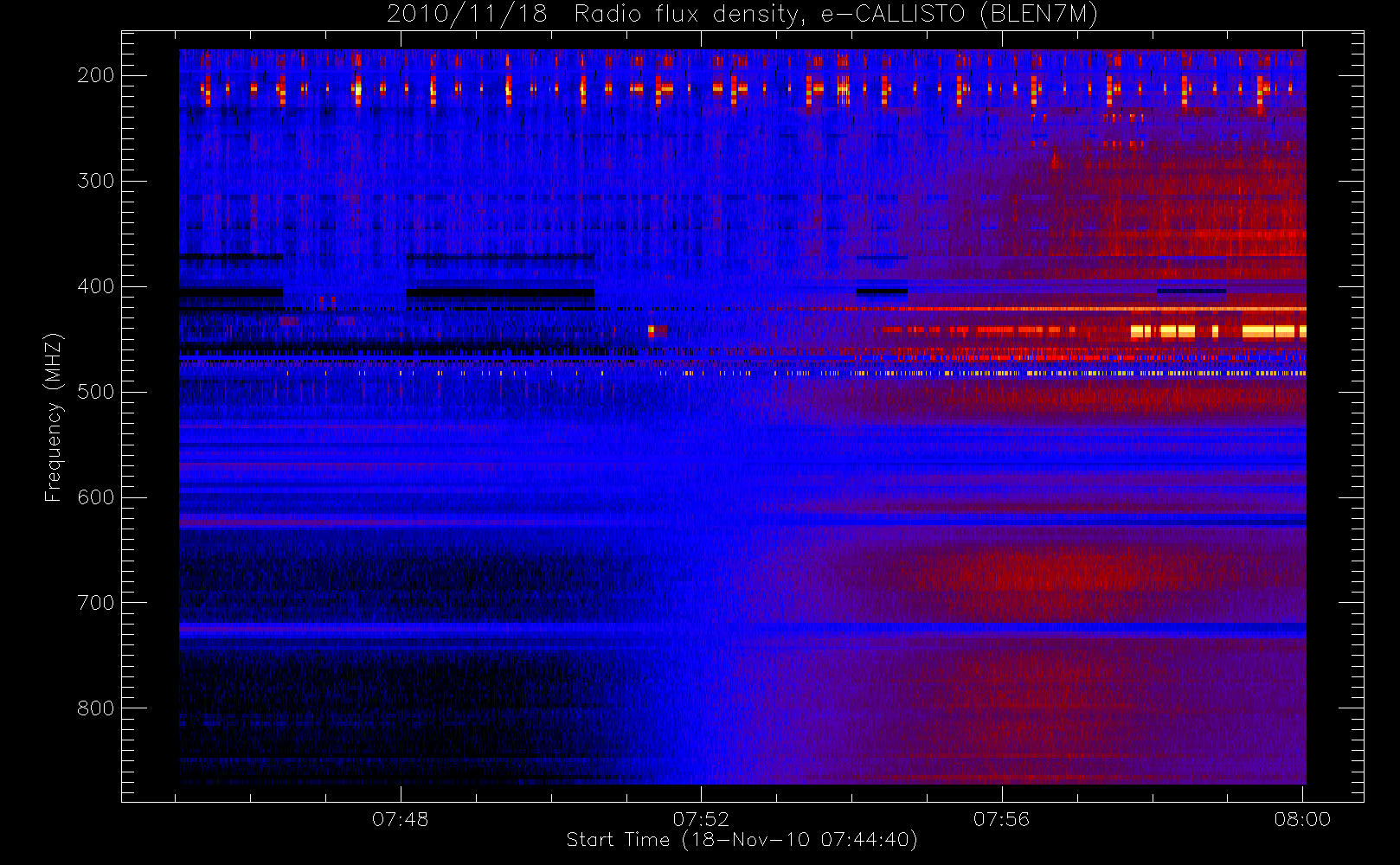Click the 600 frequency axis label
The width and height of the screenshot is (1400, 865).
tap(96, 497)
